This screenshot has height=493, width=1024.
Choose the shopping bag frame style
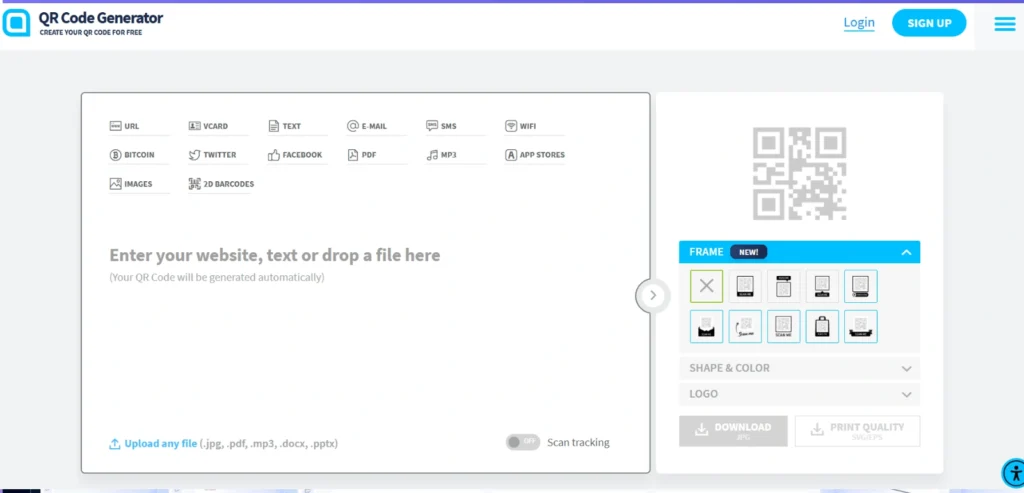[822, 326]
